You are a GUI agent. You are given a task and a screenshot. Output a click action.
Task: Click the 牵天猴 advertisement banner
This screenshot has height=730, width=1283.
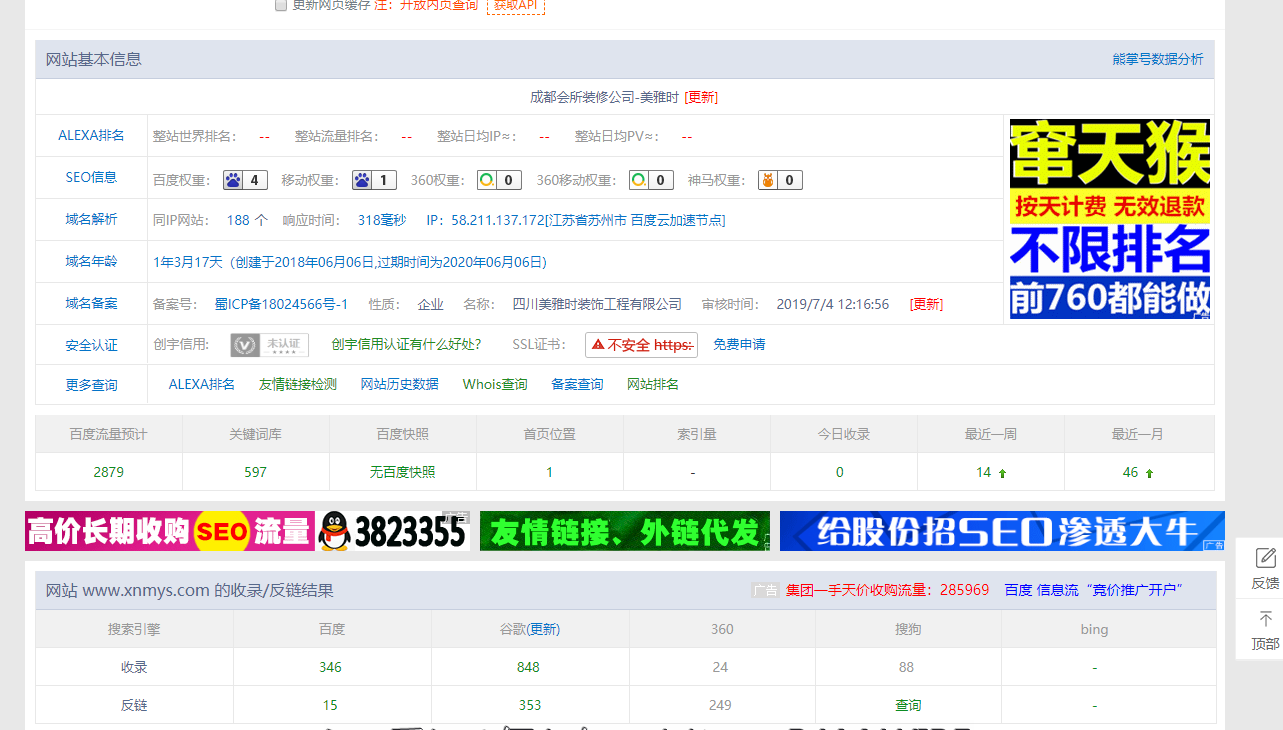coord(1110,219)
